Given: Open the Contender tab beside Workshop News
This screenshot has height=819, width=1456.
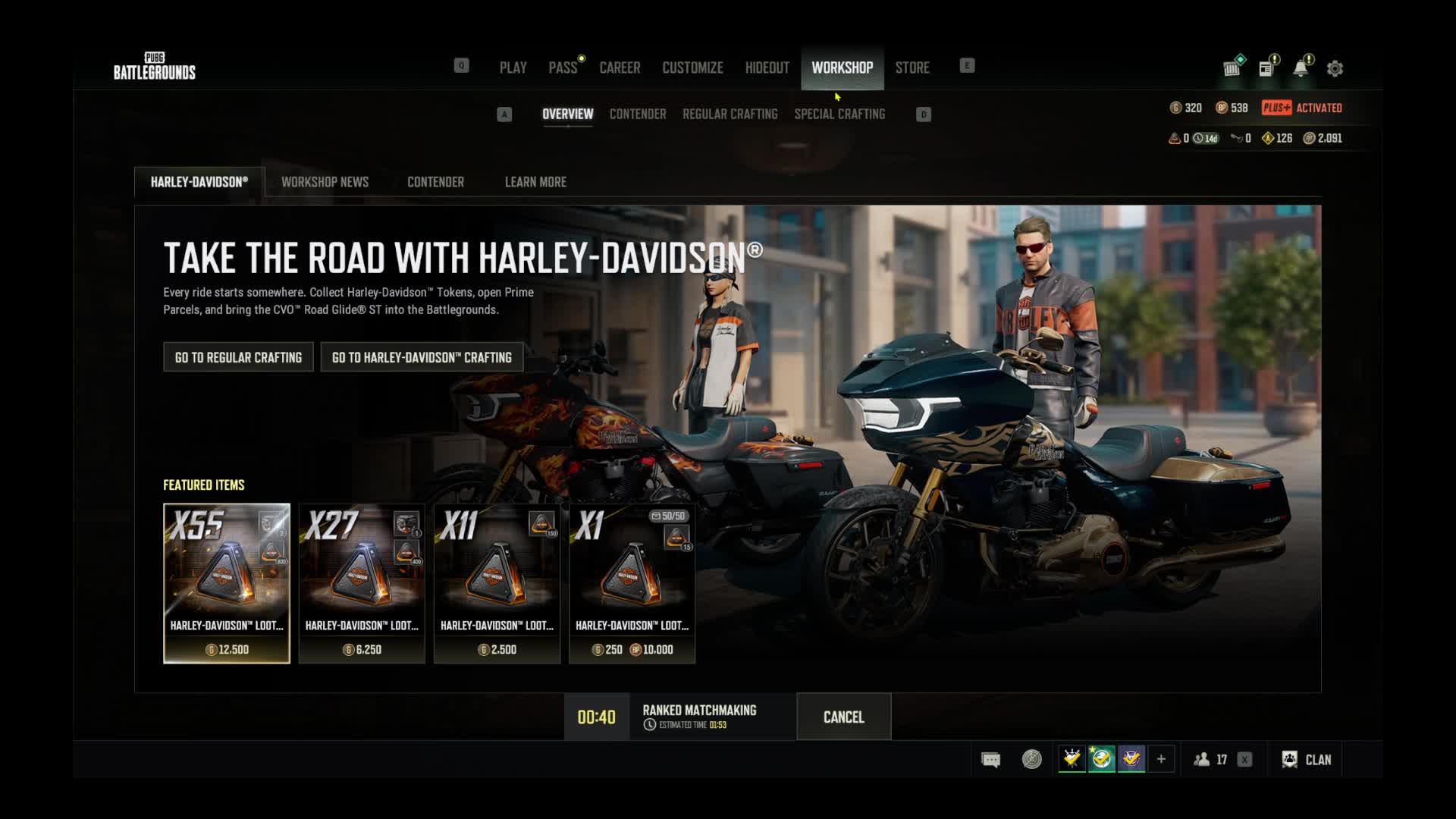Looking at the screenshot, I should (435, 182).
